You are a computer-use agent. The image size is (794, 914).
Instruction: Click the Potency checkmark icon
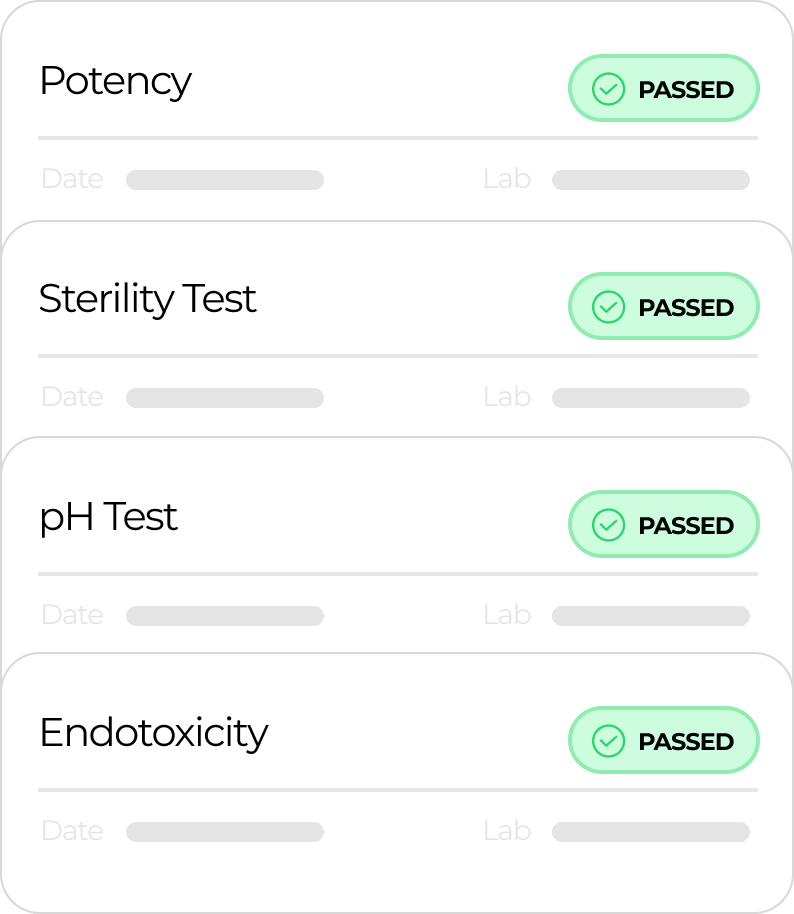coord(608,89)
